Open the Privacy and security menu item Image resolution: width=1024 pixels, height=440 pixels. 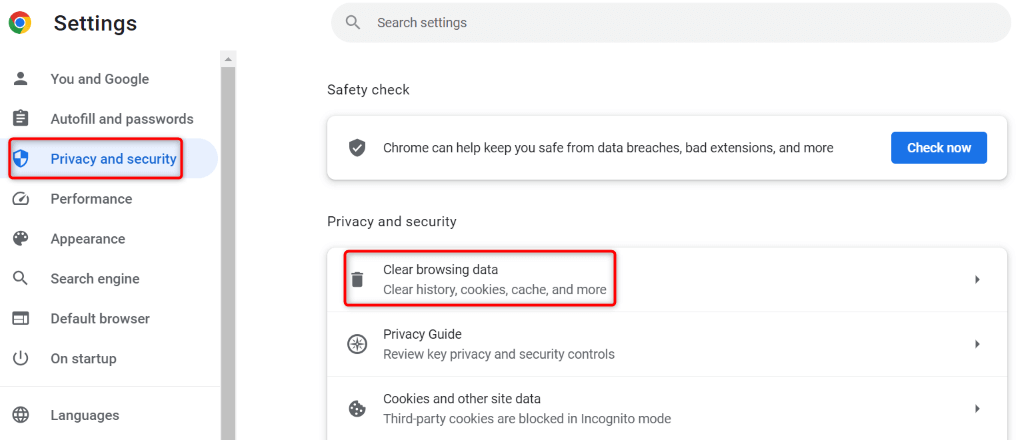click(x=113, y=159)
